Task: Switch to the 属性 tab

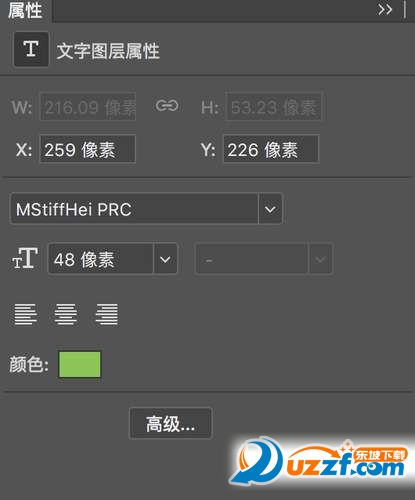Action: tap(25, 10)
